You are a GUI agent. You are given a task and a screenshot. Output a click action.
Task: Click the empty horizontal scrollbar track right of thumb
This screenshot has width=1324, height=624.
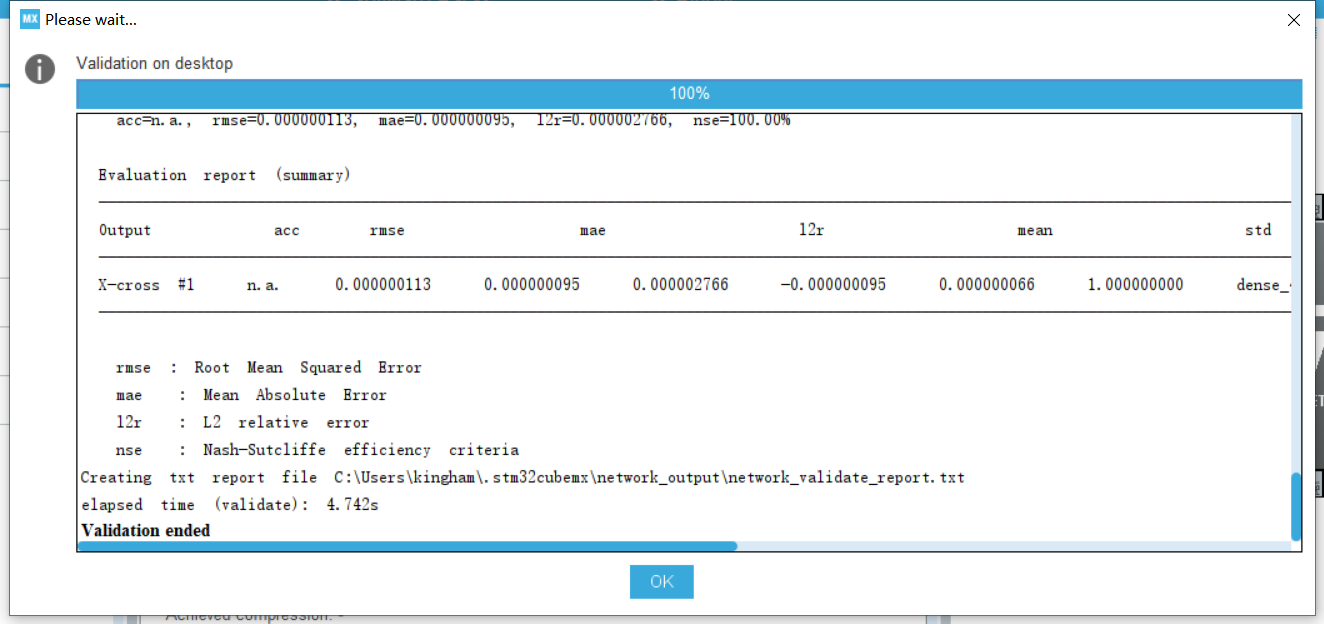[x=1010, y=546]
